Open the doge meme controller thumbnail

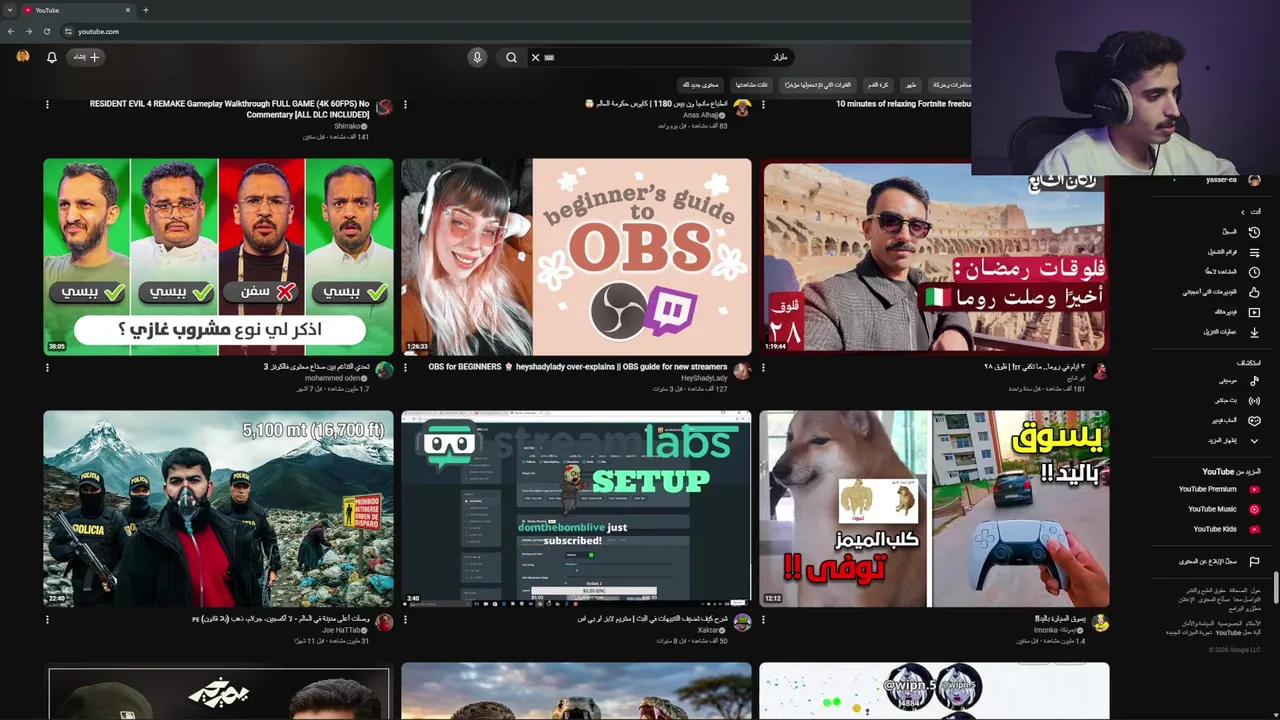[934, 509]
